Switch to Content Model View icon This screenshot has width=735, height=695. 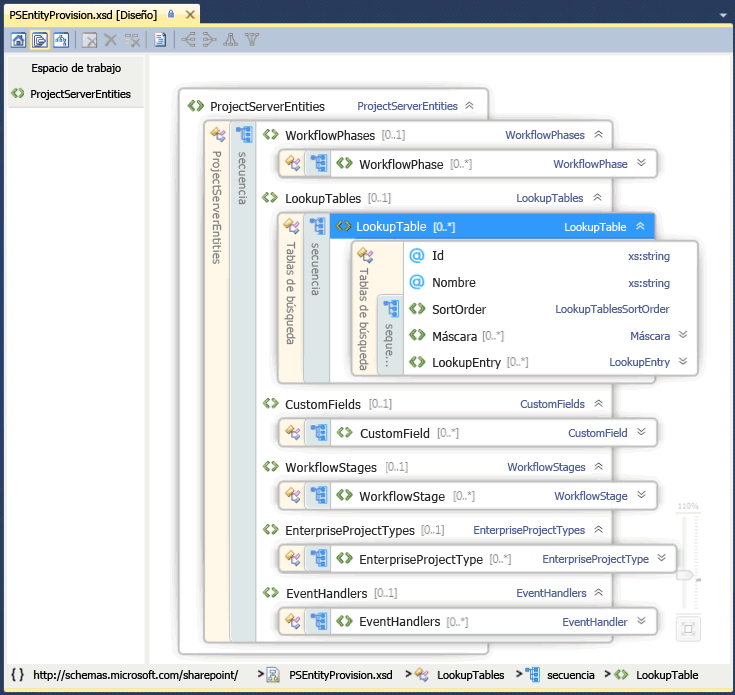click(x=40, y=40)
